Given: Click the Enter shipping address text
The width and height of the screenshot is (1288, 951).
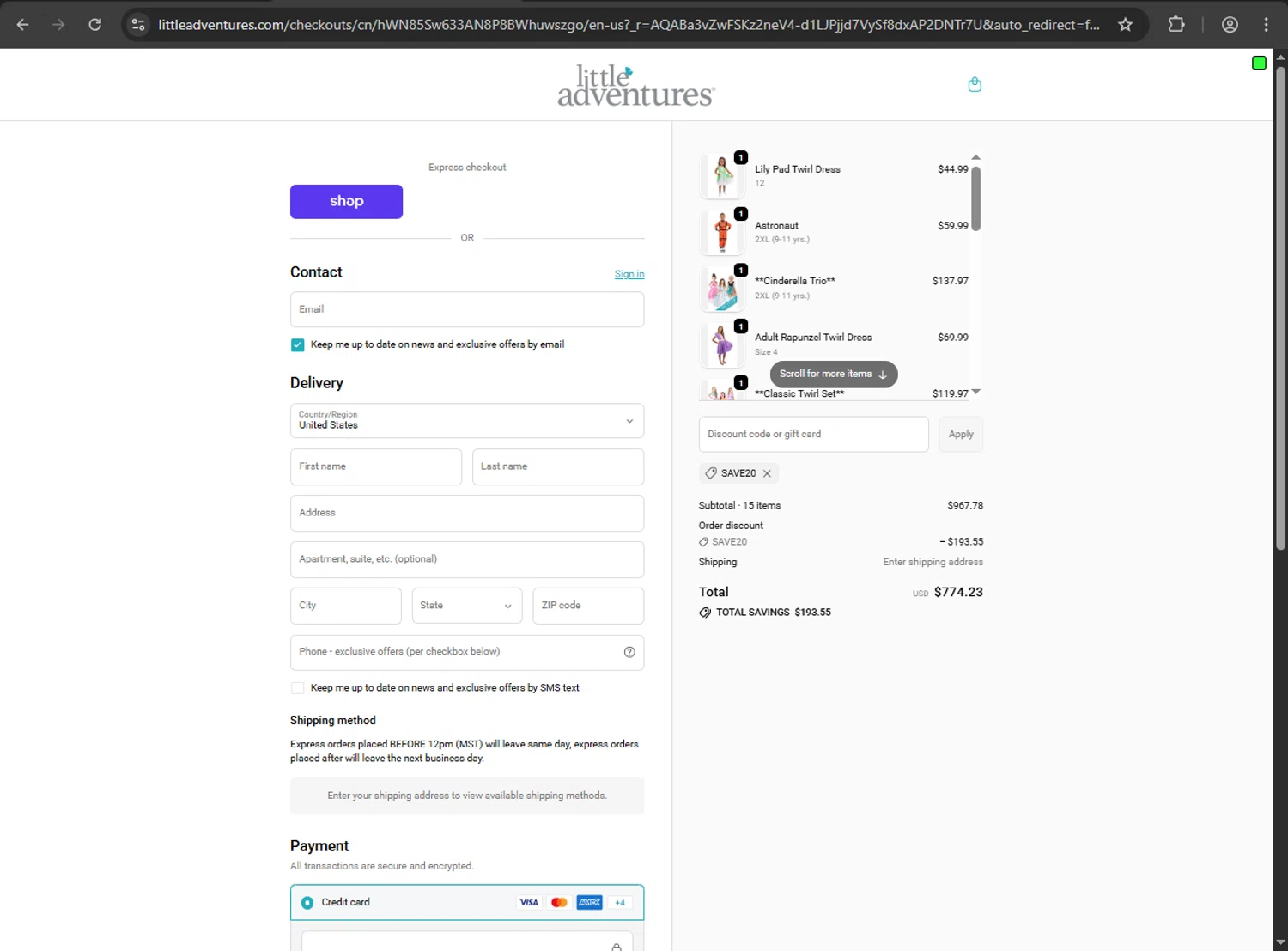Looking at the screenshot, I should 933,562.
